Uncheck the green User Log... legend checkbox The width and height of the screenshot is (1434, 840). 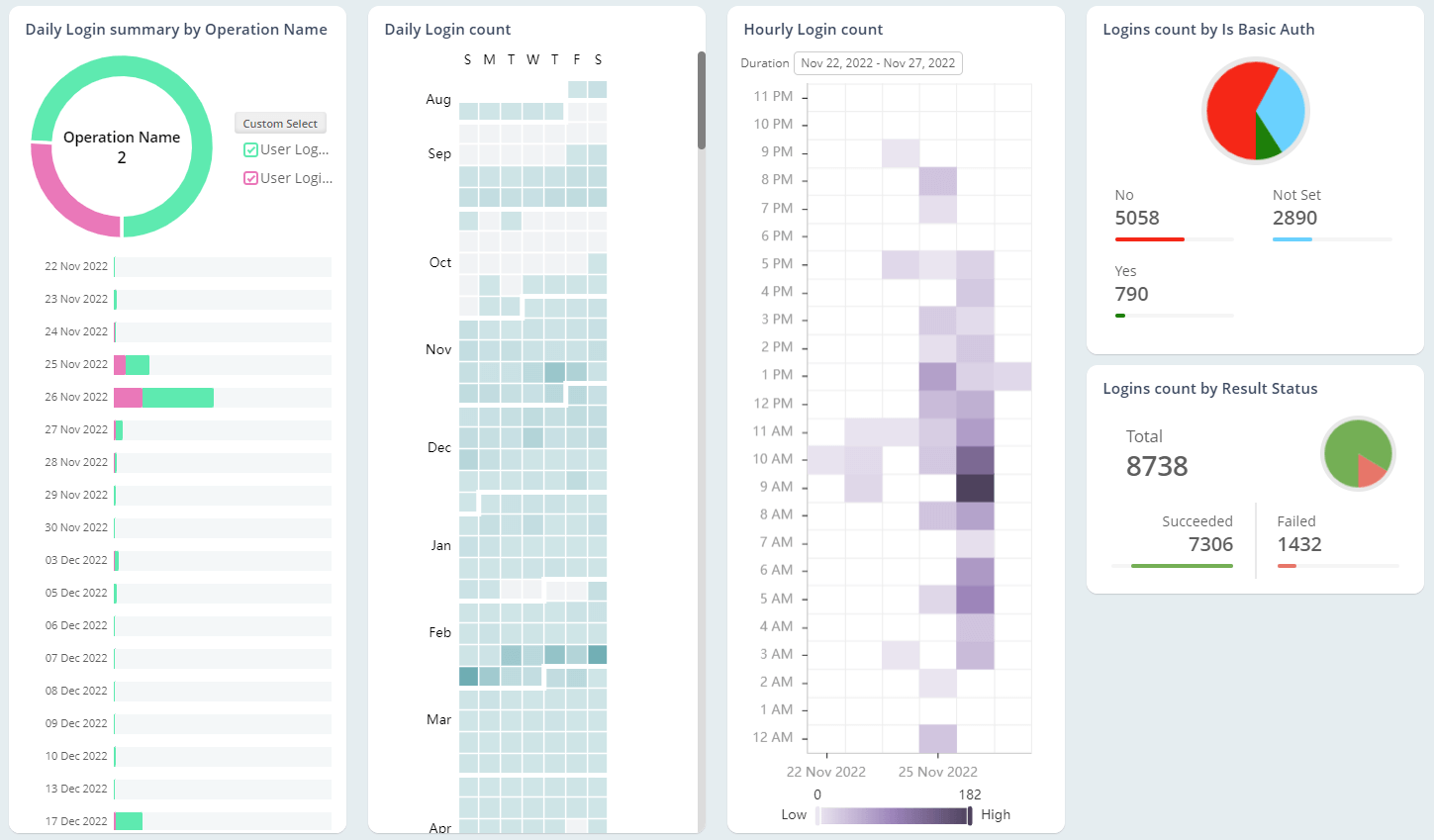point(251,150)
